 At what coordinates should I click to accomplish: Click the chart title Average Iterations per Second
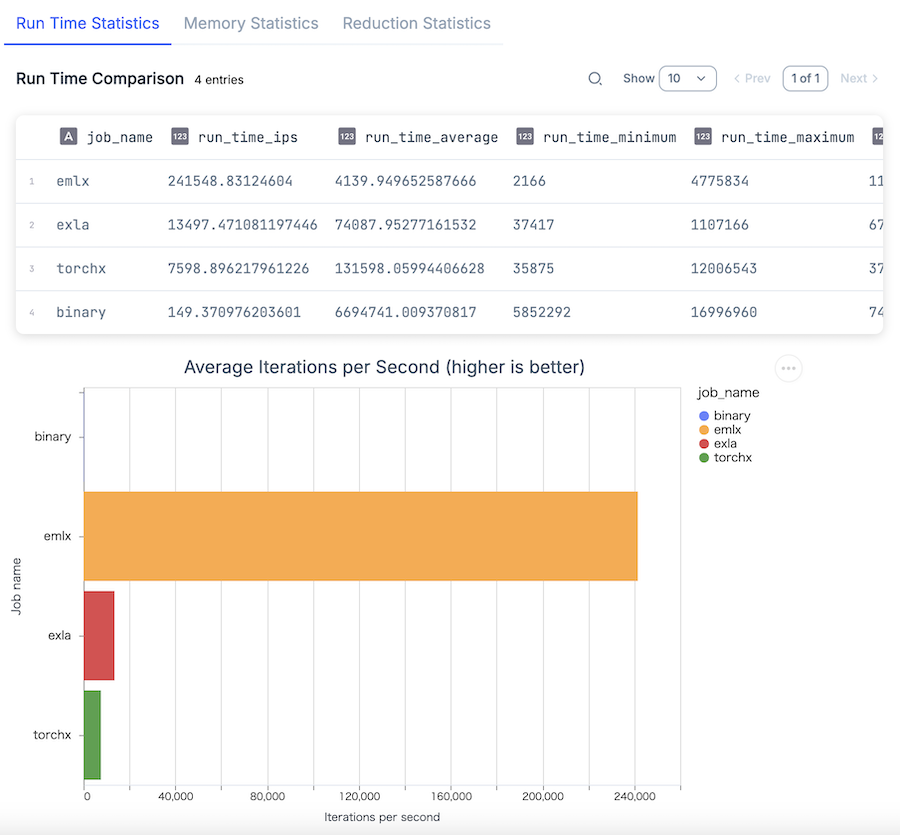(384, 367)
